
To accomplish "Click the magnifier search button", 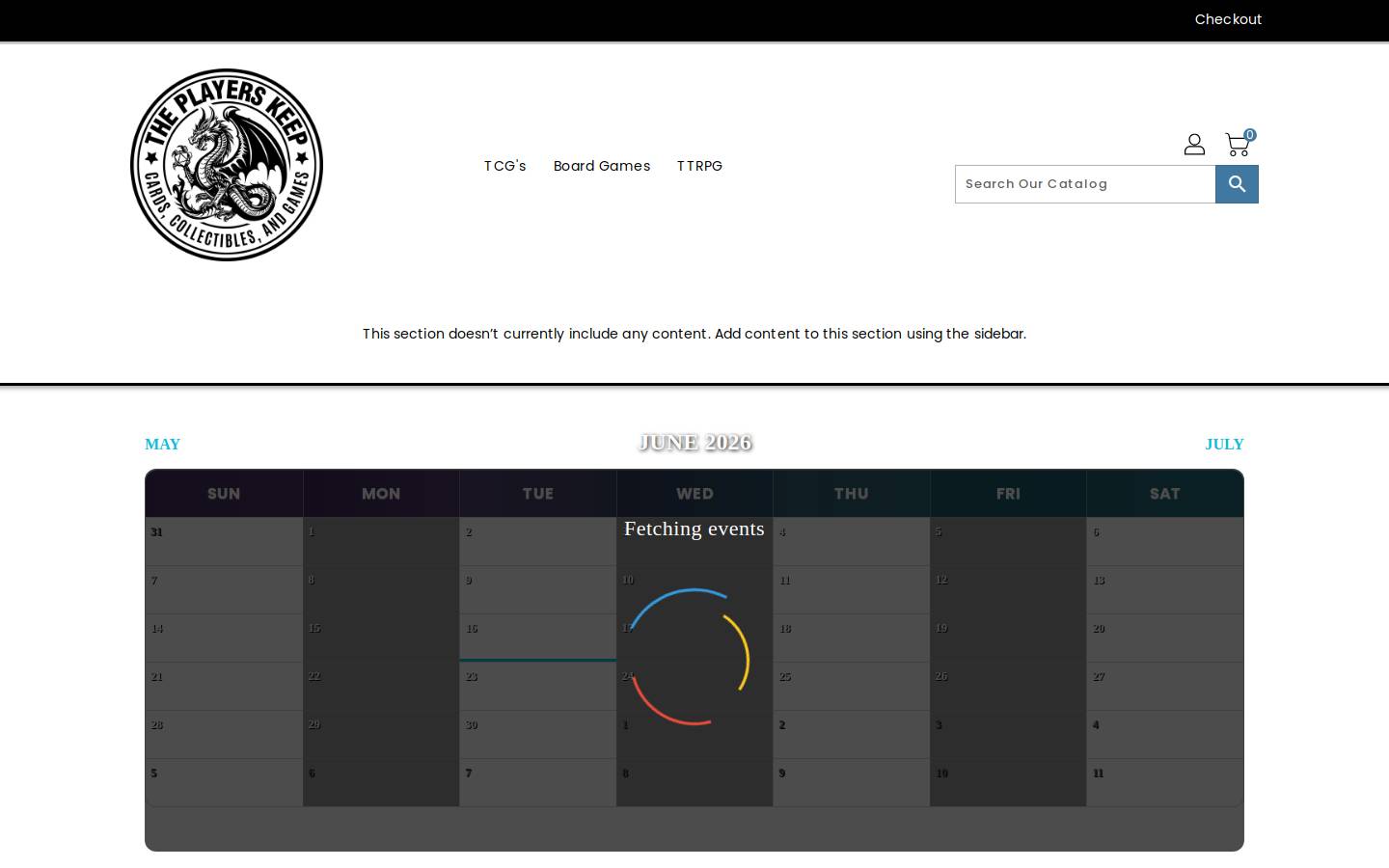I will (x=1237, y=184).
